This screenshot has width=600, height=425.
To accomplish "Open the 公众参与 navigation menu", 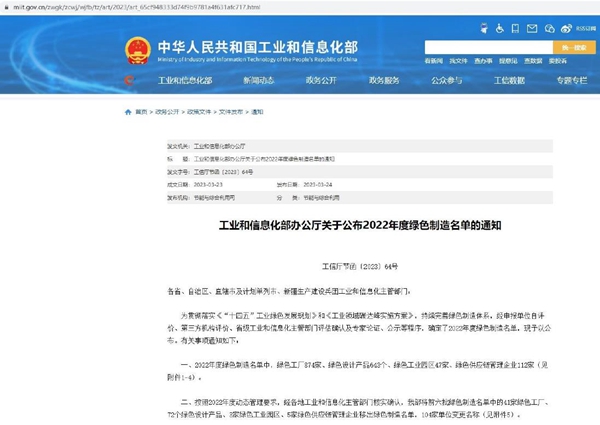I will click(447, 80).
